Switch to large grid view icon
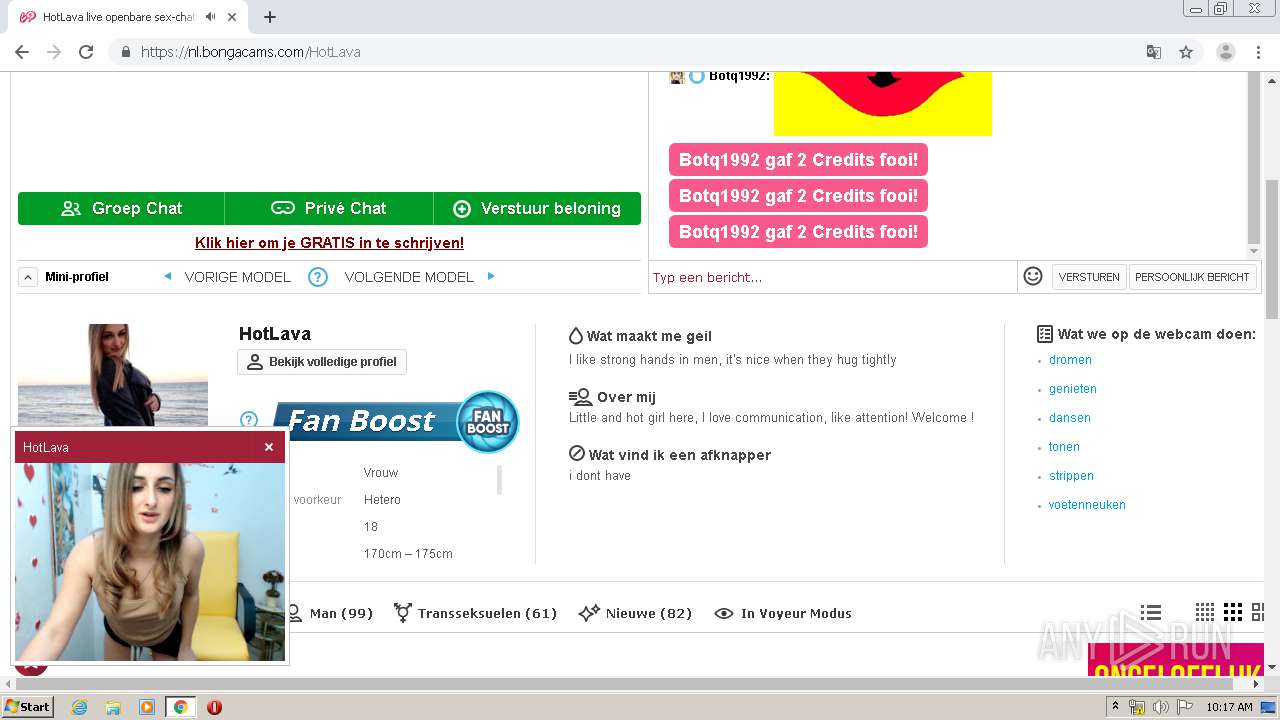1280x720 pixels. (x=1259, y=612)
